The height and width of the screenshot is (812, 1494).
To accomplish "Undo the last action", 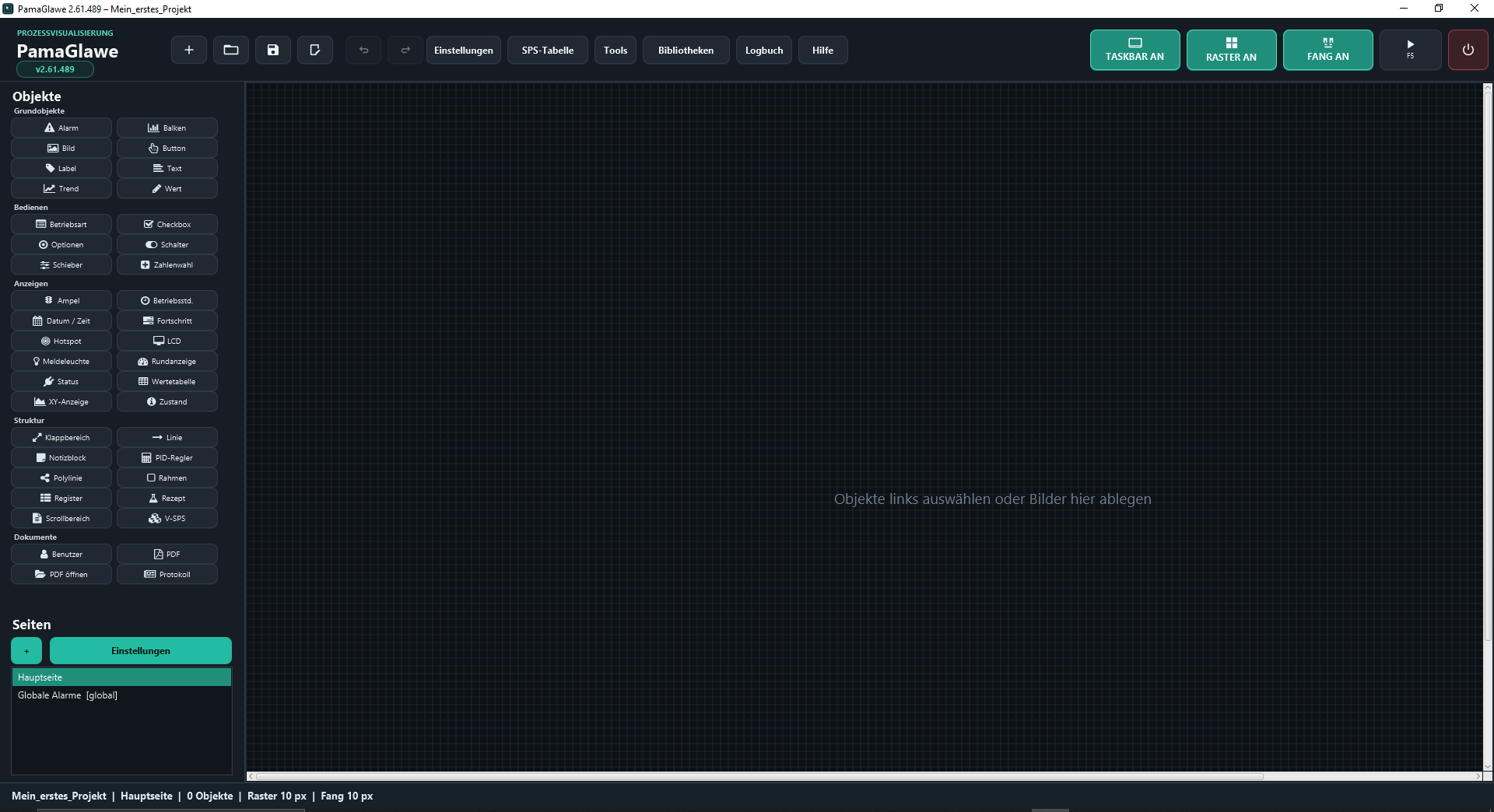I will tap(363, 50).
